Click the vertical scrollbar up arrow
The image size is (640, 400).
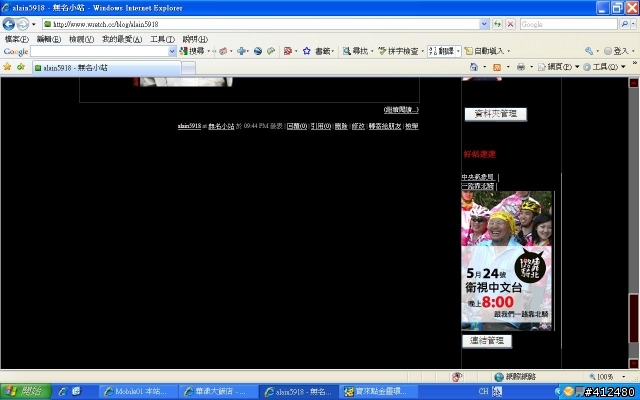pyautogui.click(x=633, y=82)
